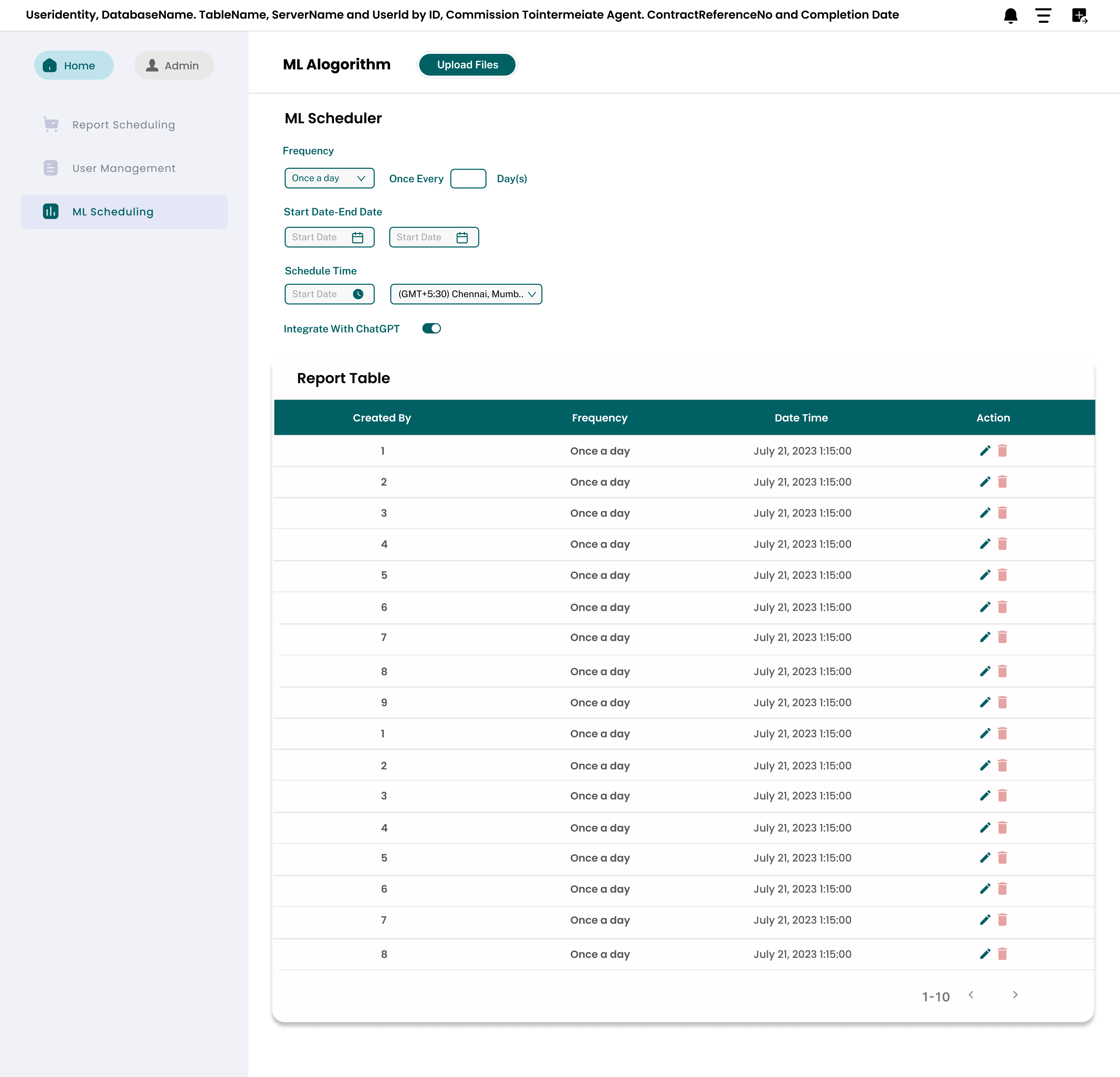Delete the first row numbered 2
The image size is (1120, 1077).
(1002, 481)
